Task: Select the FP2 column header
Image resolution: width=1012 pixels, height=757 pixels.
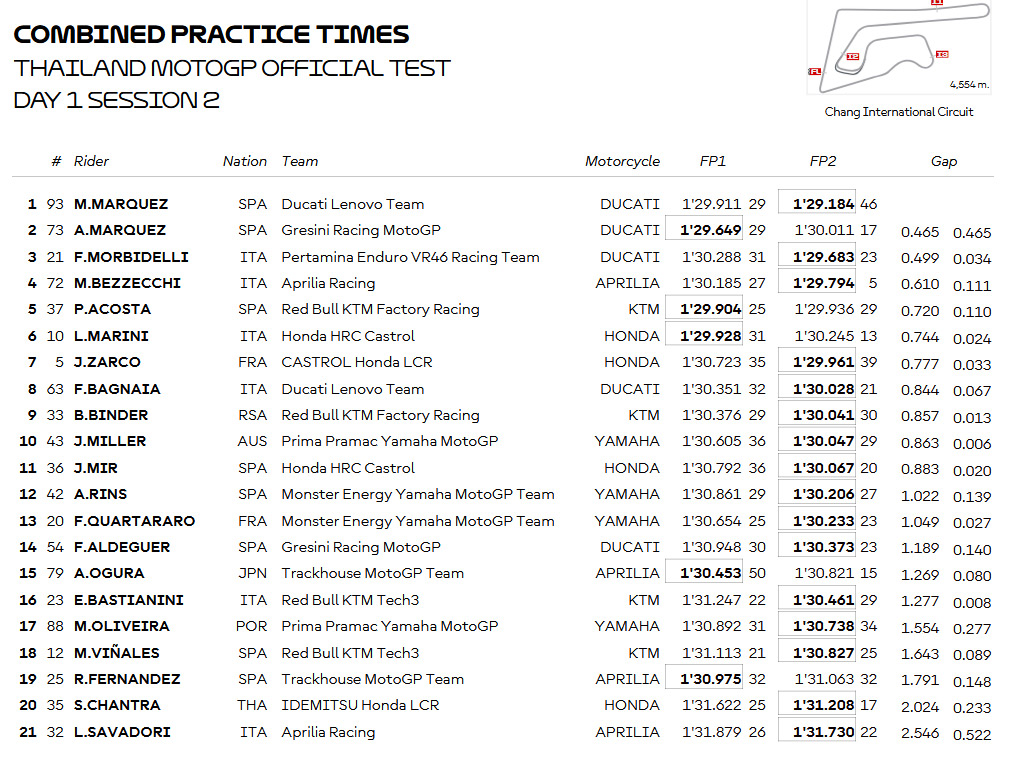Action: pos(823,161)
